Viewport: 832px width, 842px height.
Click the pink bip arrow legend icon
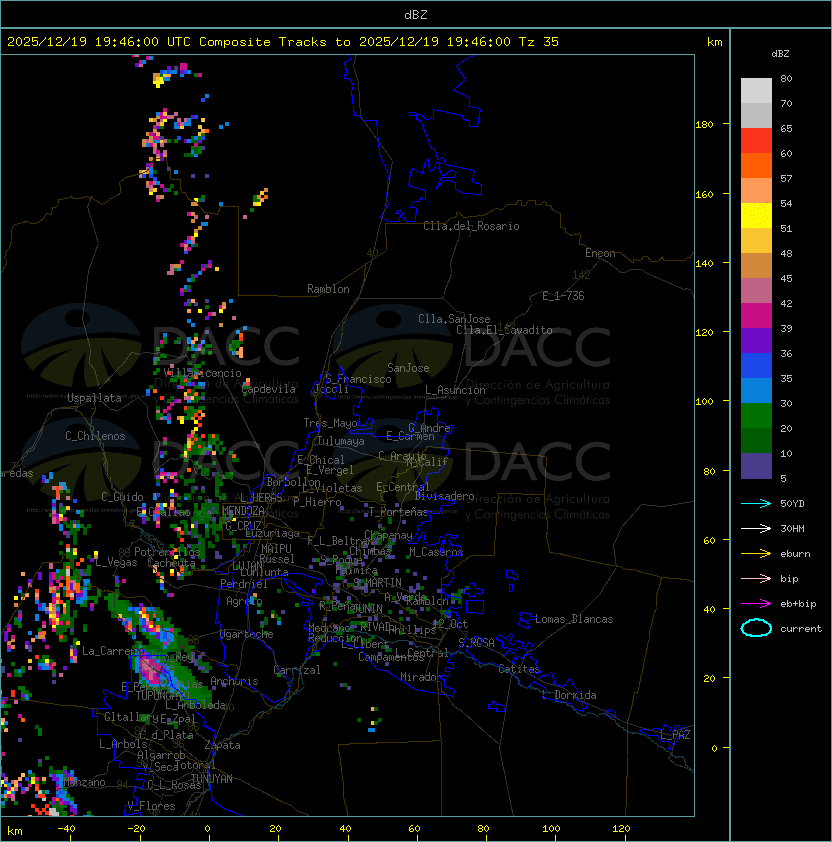coord(756,578)
